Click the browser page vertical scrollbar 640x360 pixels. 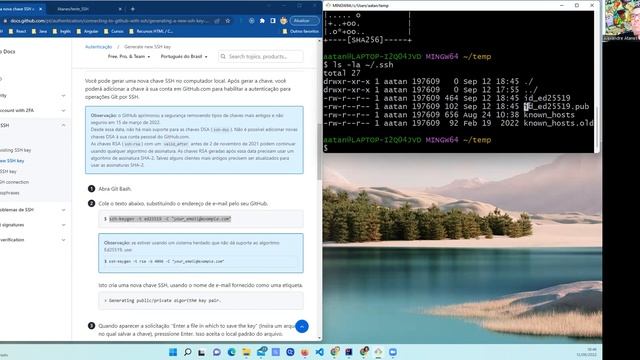click(320, 152)
